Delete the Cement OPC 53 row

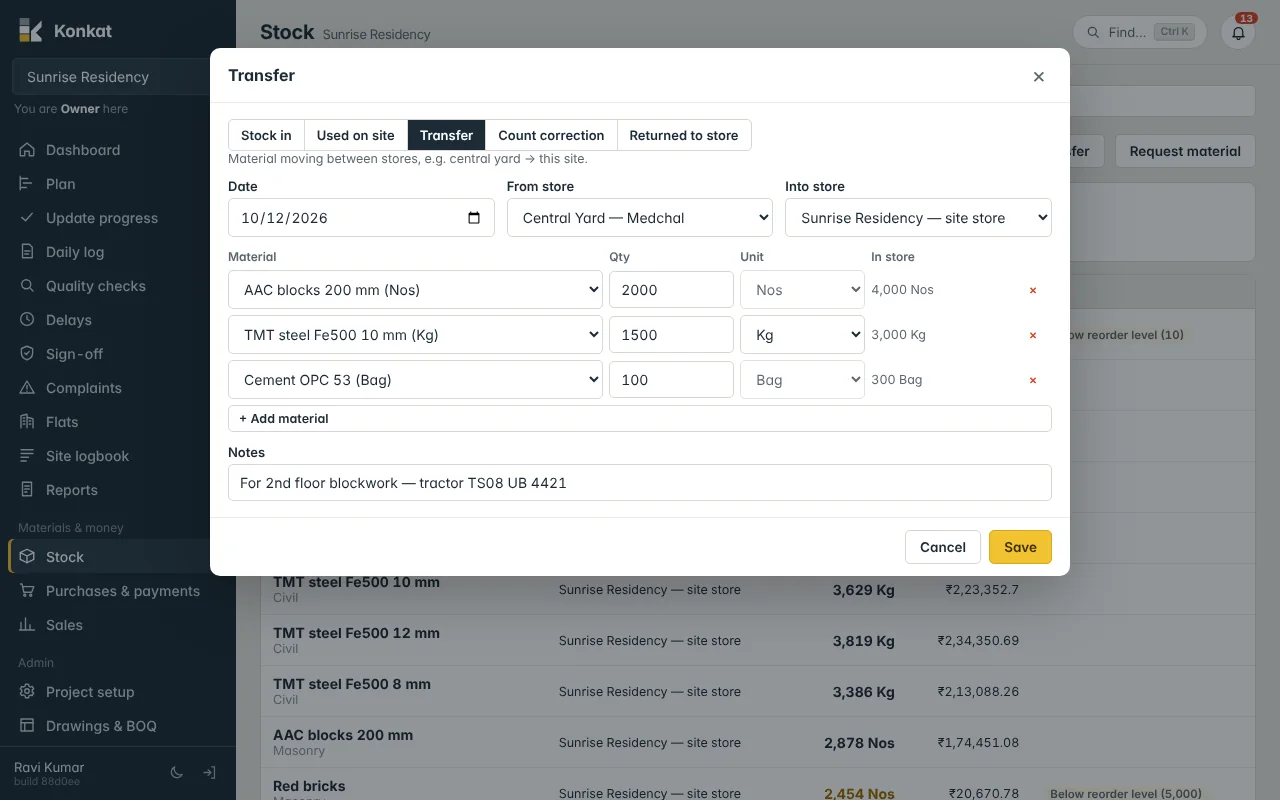[1033, 380]
